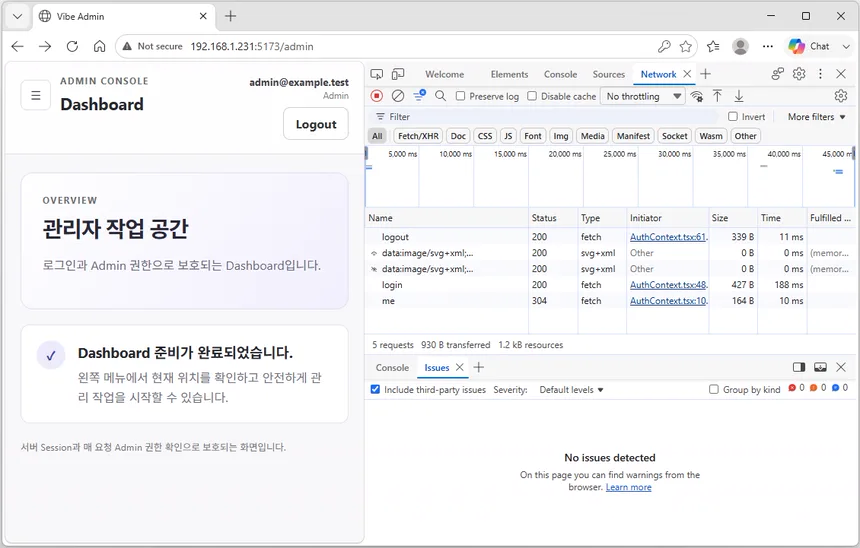Image resolution: width=860 pixels, height=548 pixels.
Task: Filter requests by Img type
Action: pos(561,136)
